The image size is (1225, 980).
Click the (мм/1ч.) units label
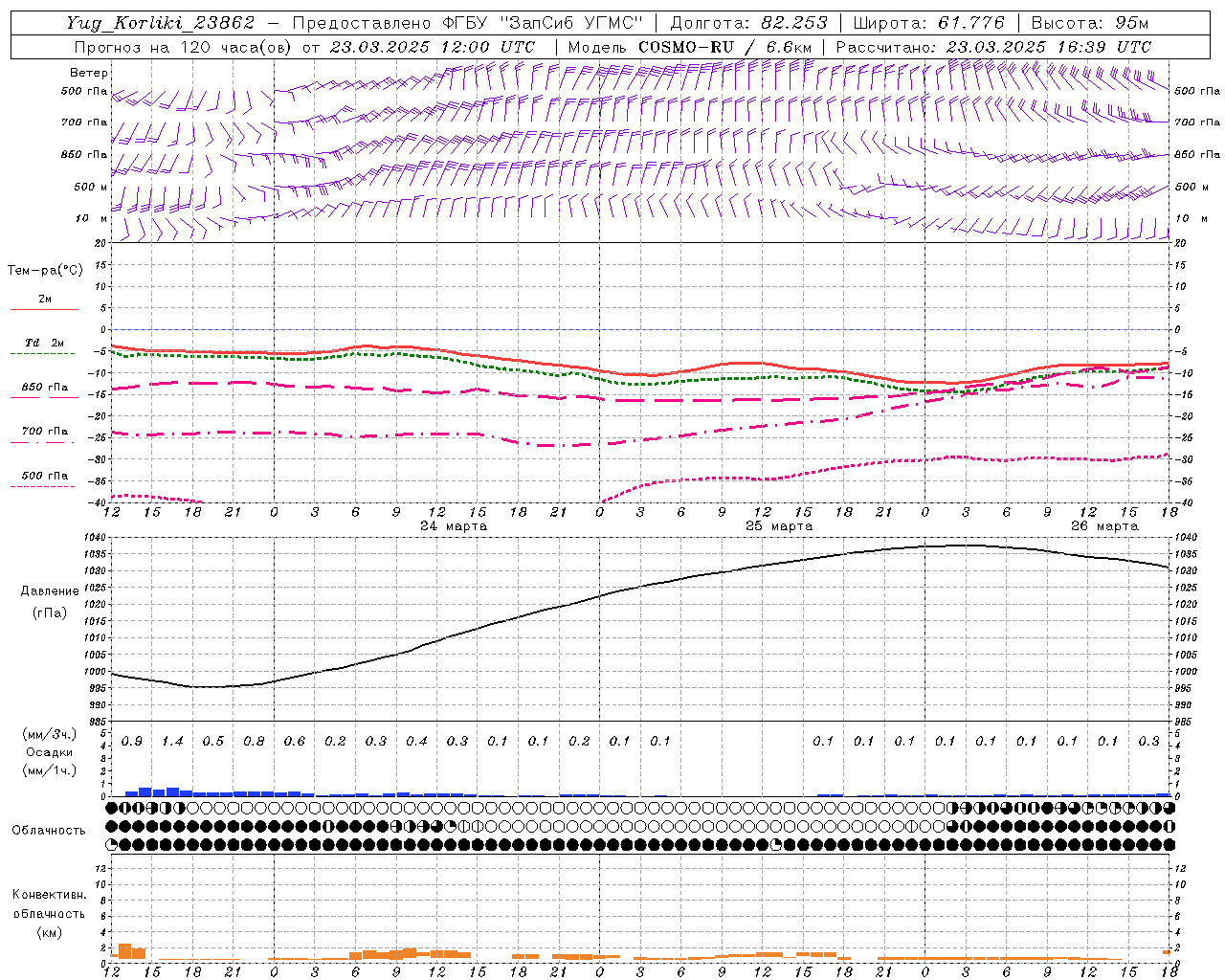pyautogui.click(x=50, y=770)
